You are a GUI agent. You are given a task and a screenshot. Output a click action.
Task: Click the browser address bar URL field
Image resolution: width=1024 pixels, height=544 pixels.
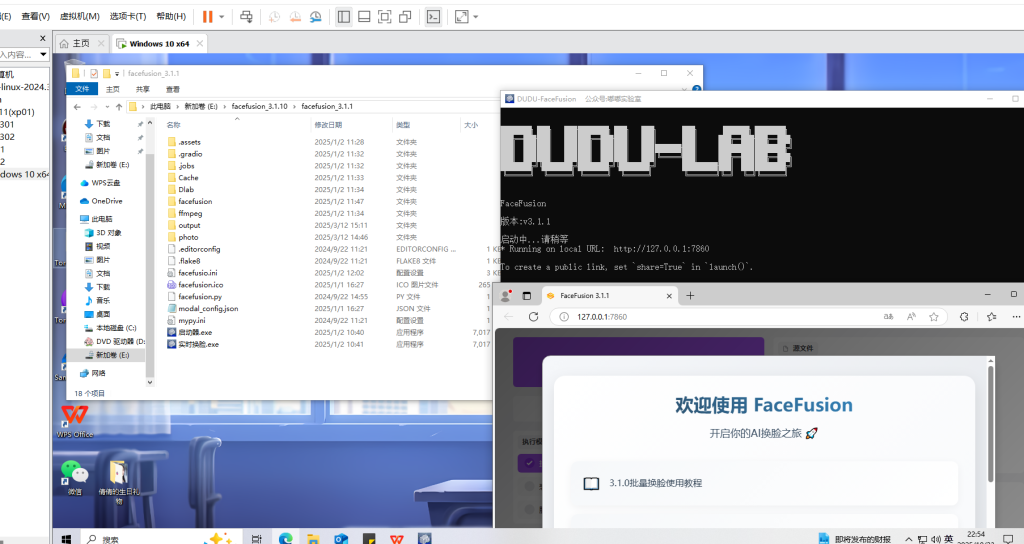(x=700, y=316)
